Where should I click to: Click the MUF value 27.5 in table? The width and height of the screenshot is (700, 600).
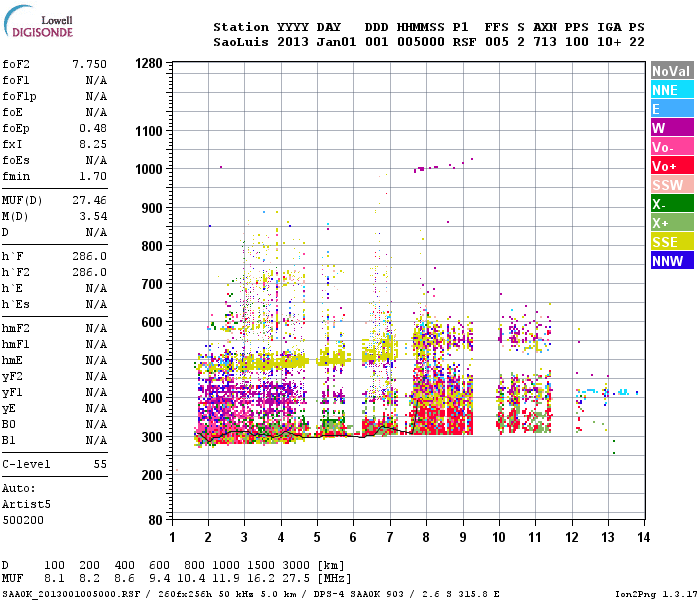click(296, 578)
